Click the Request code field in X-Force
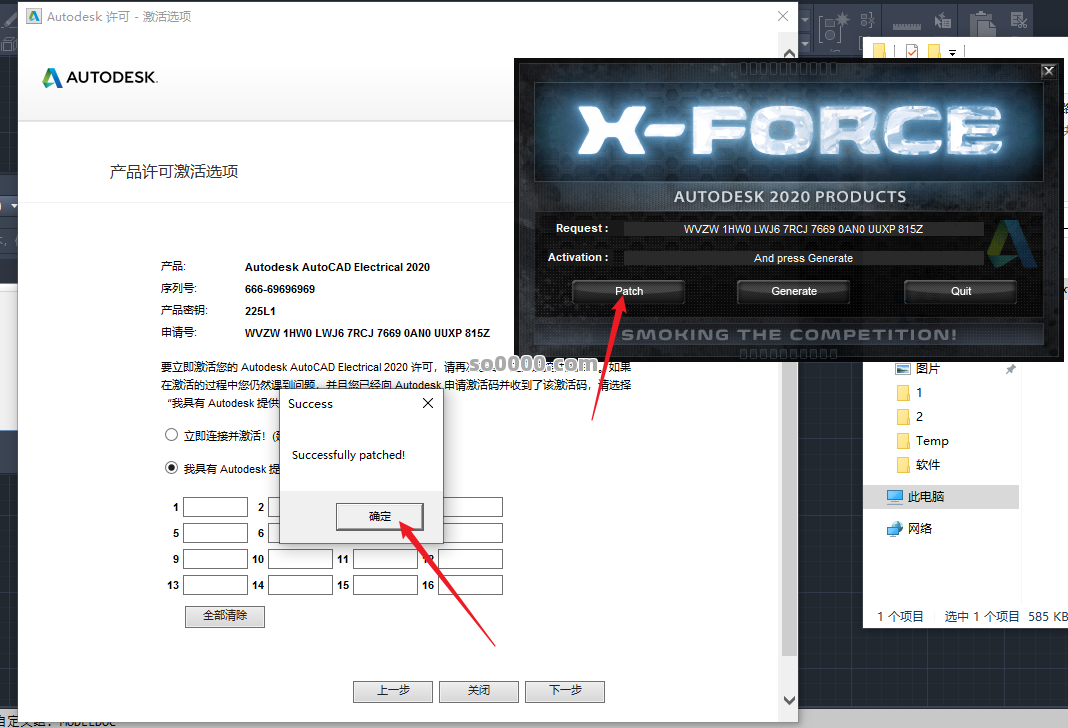This screenshot has height=728, width=1068. click(803, 229)
